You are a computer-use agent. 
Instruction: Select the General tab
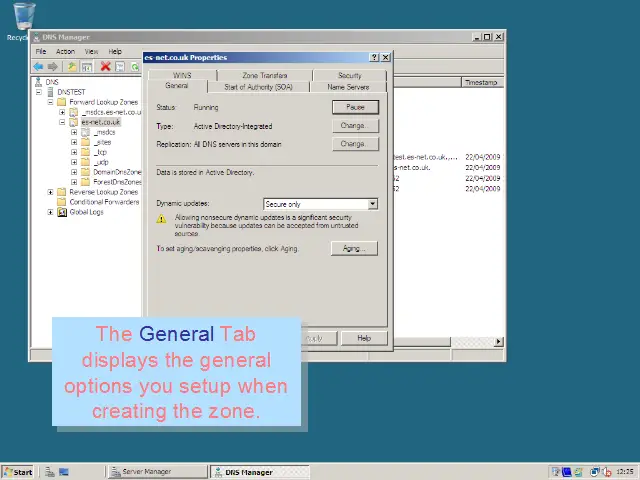click(x=177, y=86)
